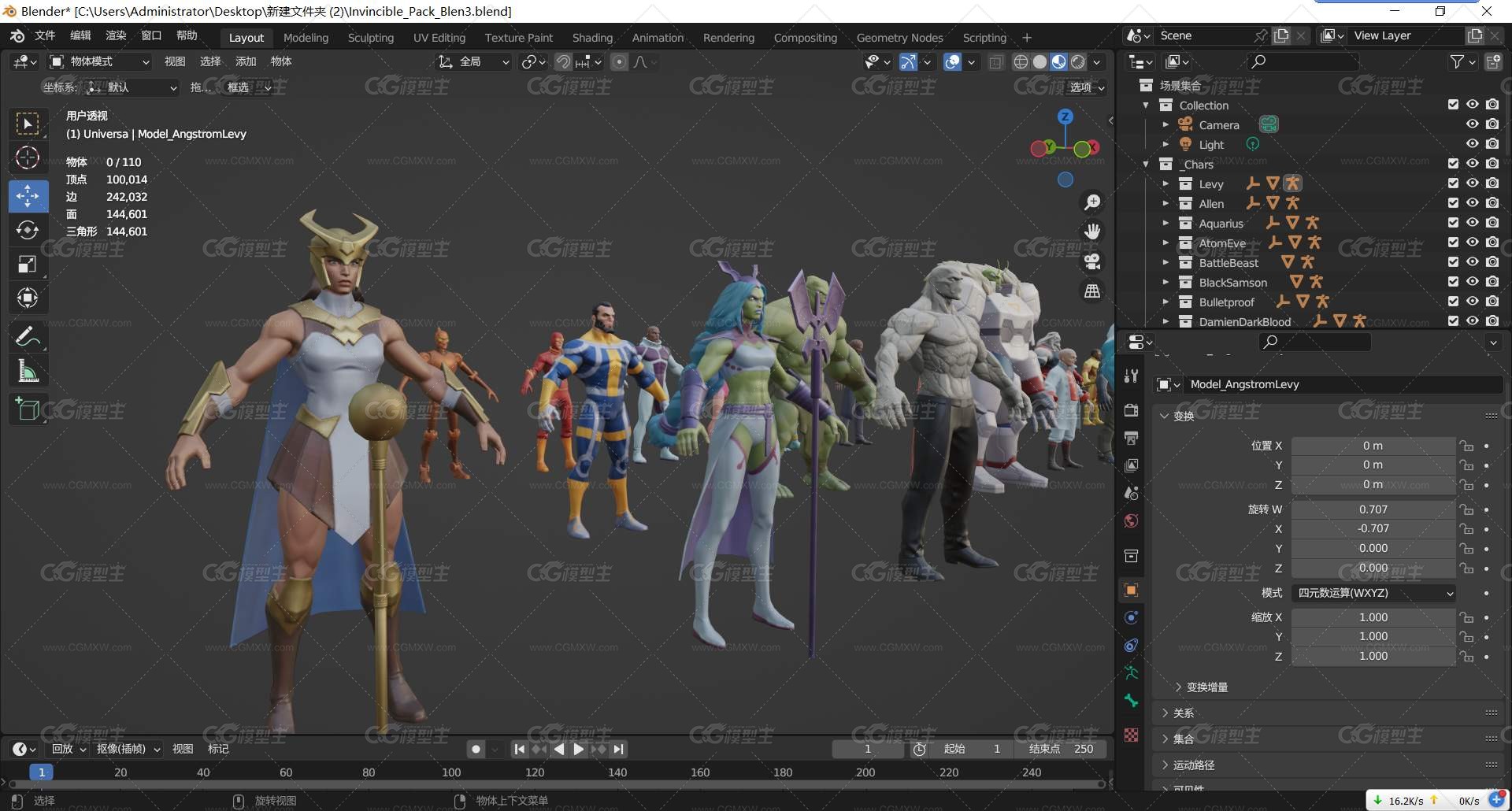The height and width of the screenshot is (811, 1512).
Task: Open the Geometry Nodes workspace tab
Action: click(x=899, y=37)
